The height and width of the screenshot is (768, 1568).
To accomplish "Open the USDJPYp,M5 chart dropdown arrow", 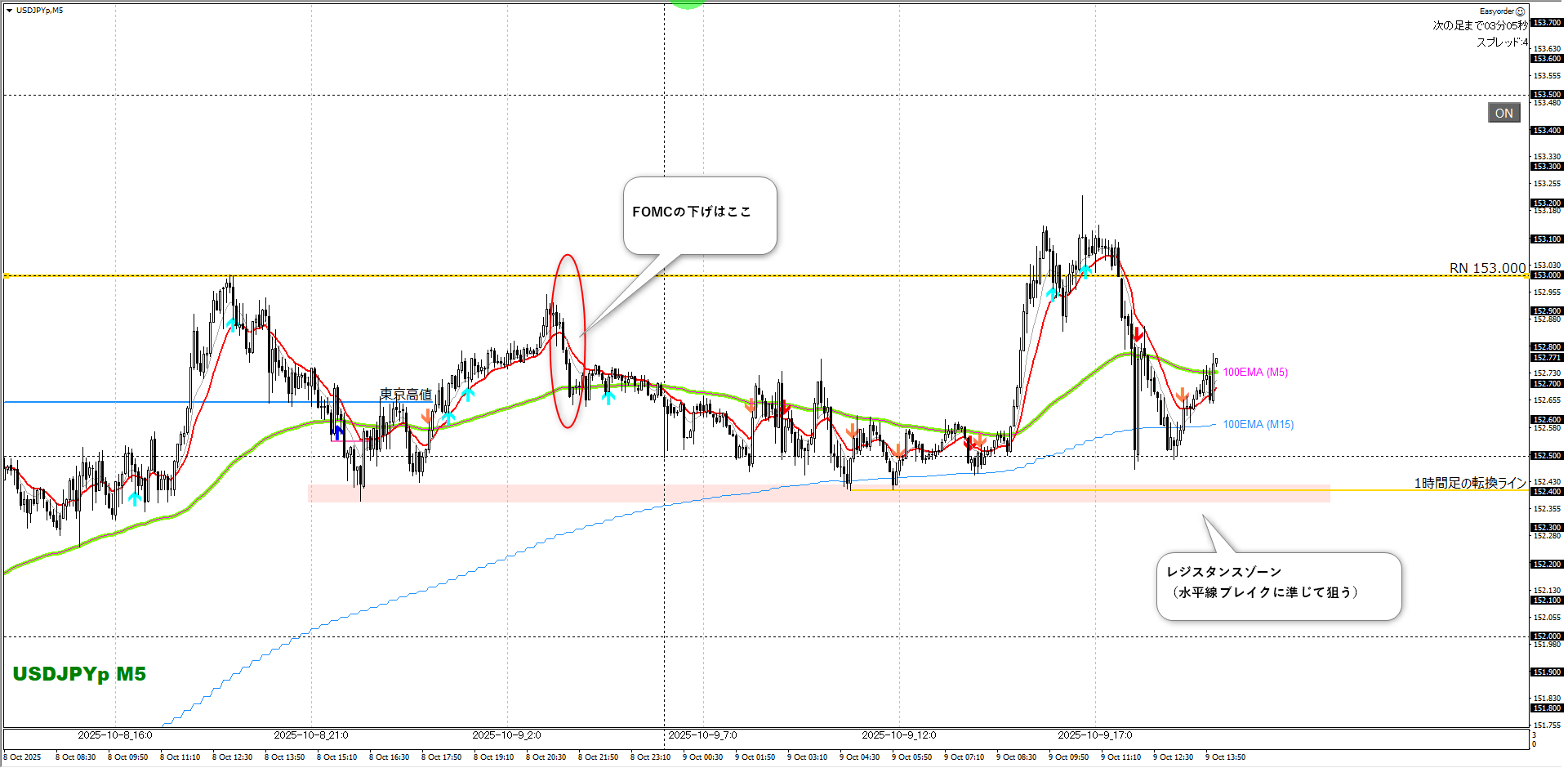I will pos(9,11).
